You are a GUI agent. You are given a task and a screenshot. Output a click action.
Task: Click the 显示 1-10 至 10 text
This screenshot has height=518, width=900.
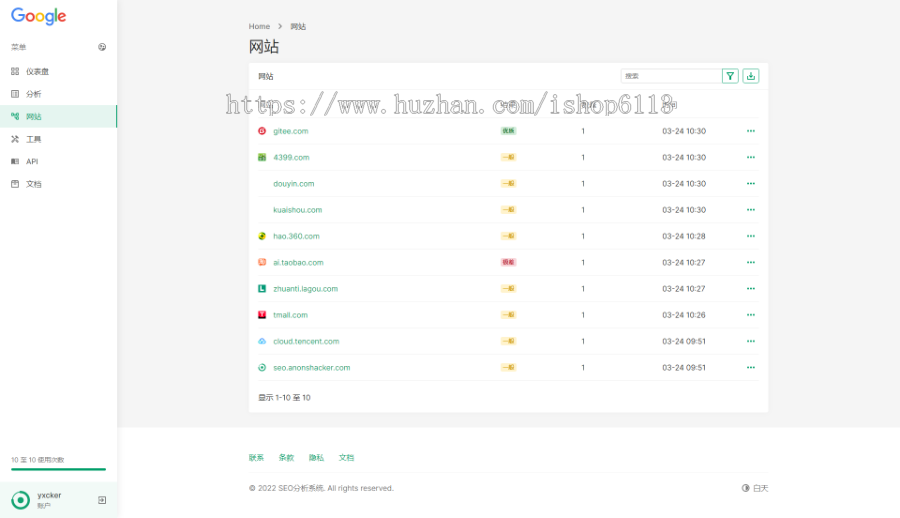point(284,397)
